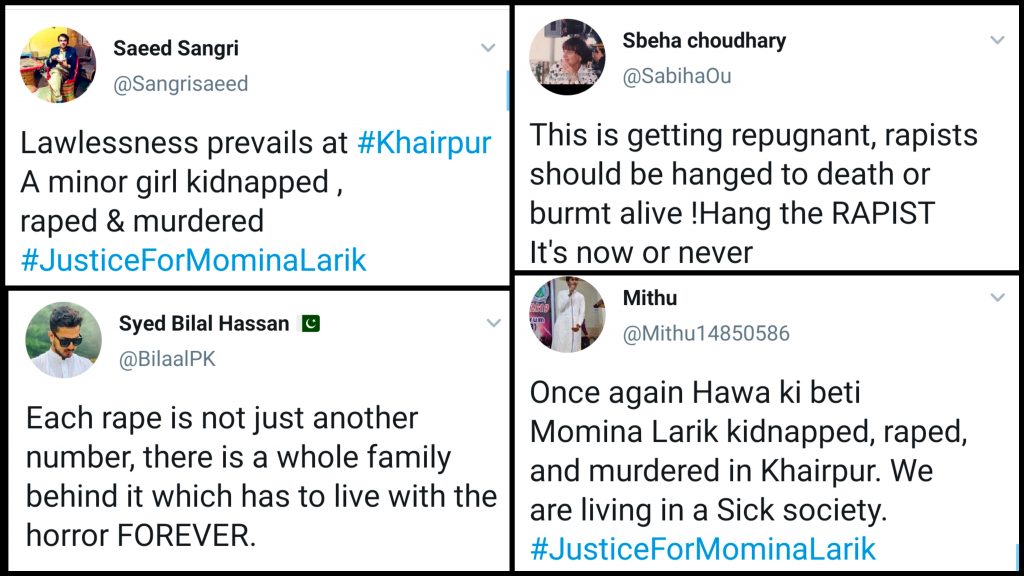Open Sbeha choudhary's profile picture
This screenshot has width=1024, height=576.
[x=567, y=57]
